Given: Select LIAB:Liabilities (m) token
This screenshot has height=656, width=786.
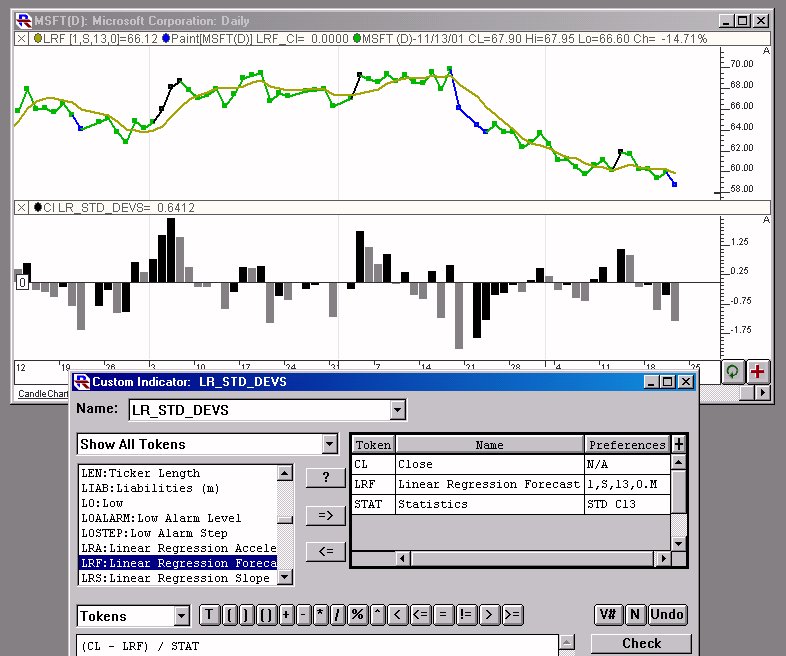Looking at the screenshot, I should tap(178, 488).
